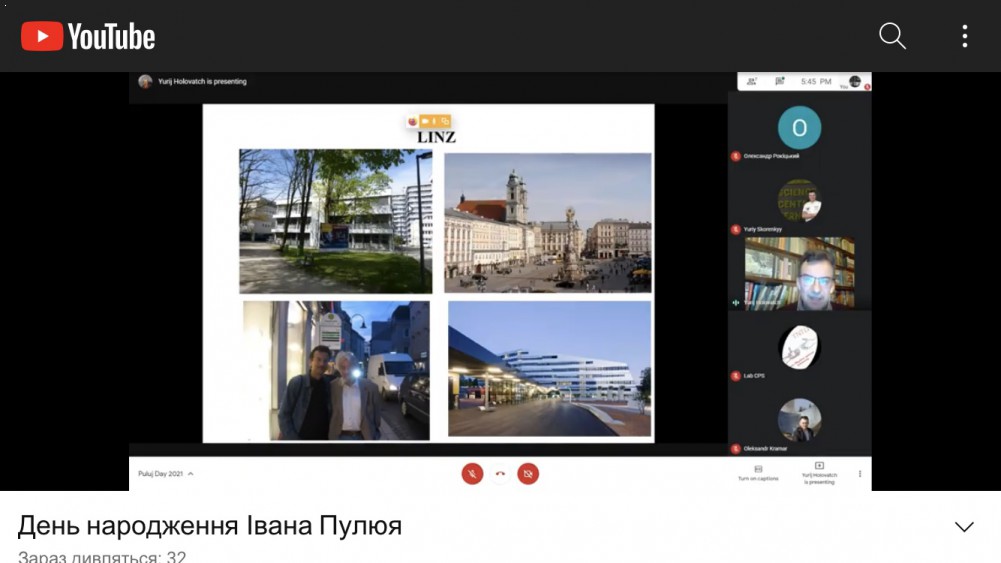The width and height of the screenshot is (1001, 563).
Task: Click the video title 'День народження Івана Пулюя'
Action: pos(210,526)
